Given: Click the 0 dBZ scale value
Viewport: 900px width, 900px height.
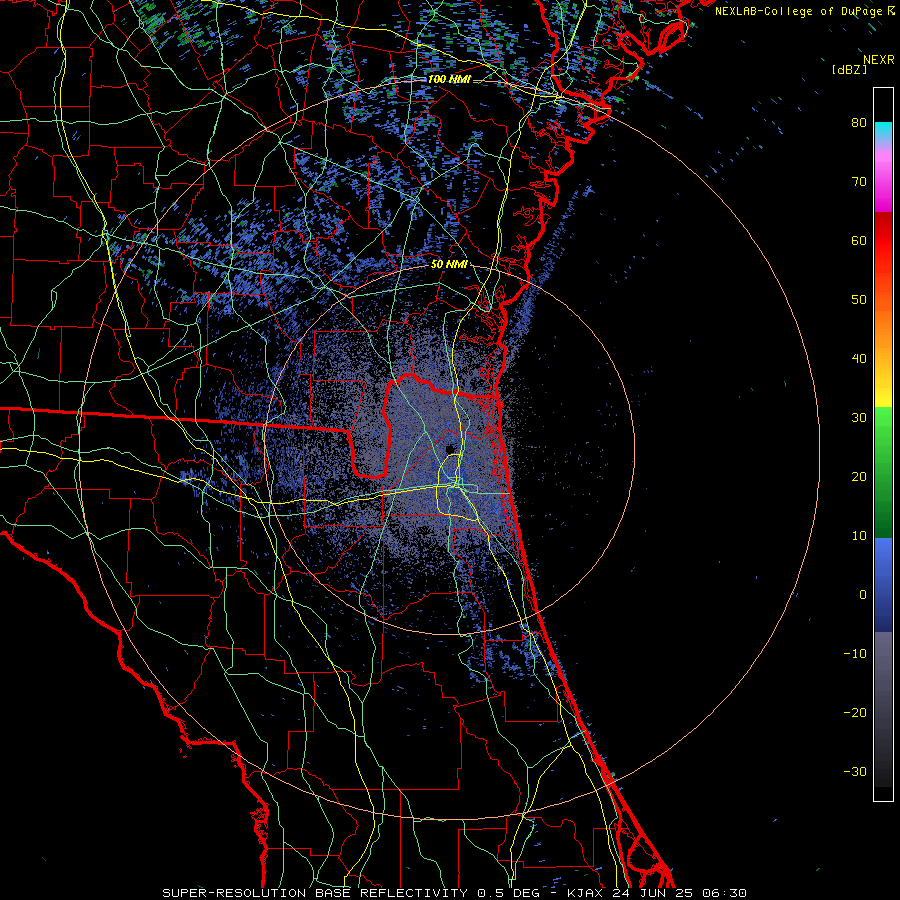Looking at the screenshot, I should click(x=863, y=595).
